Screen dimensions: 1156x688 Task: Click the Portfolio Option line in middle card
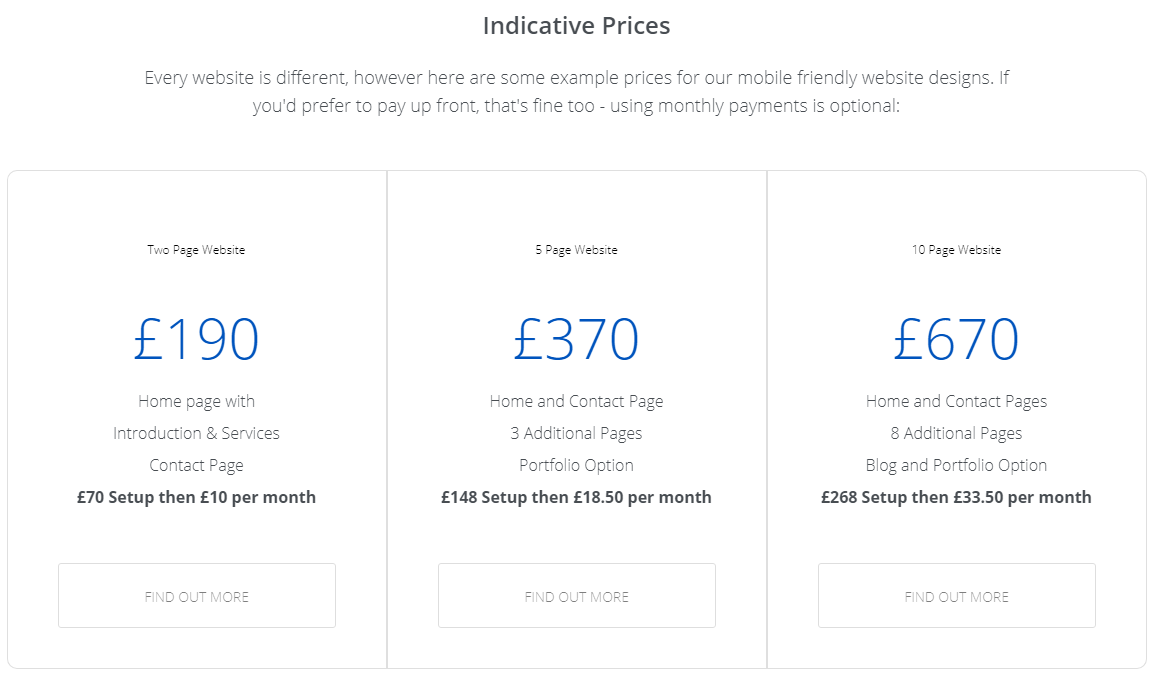pos(577,465)
